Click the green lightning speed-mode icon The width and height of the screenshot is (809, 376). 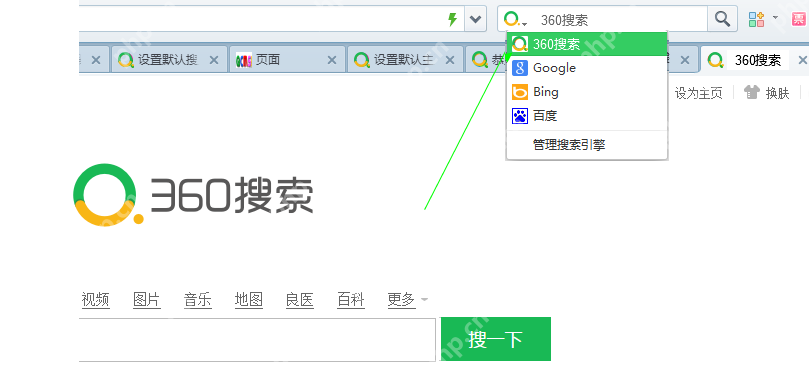452,20
